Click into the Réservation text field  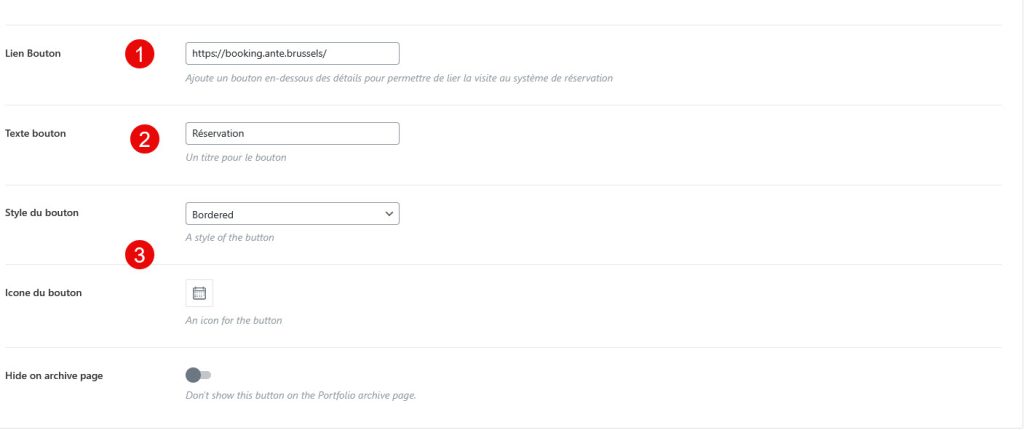pyautogui.click(x=292, y=133)
